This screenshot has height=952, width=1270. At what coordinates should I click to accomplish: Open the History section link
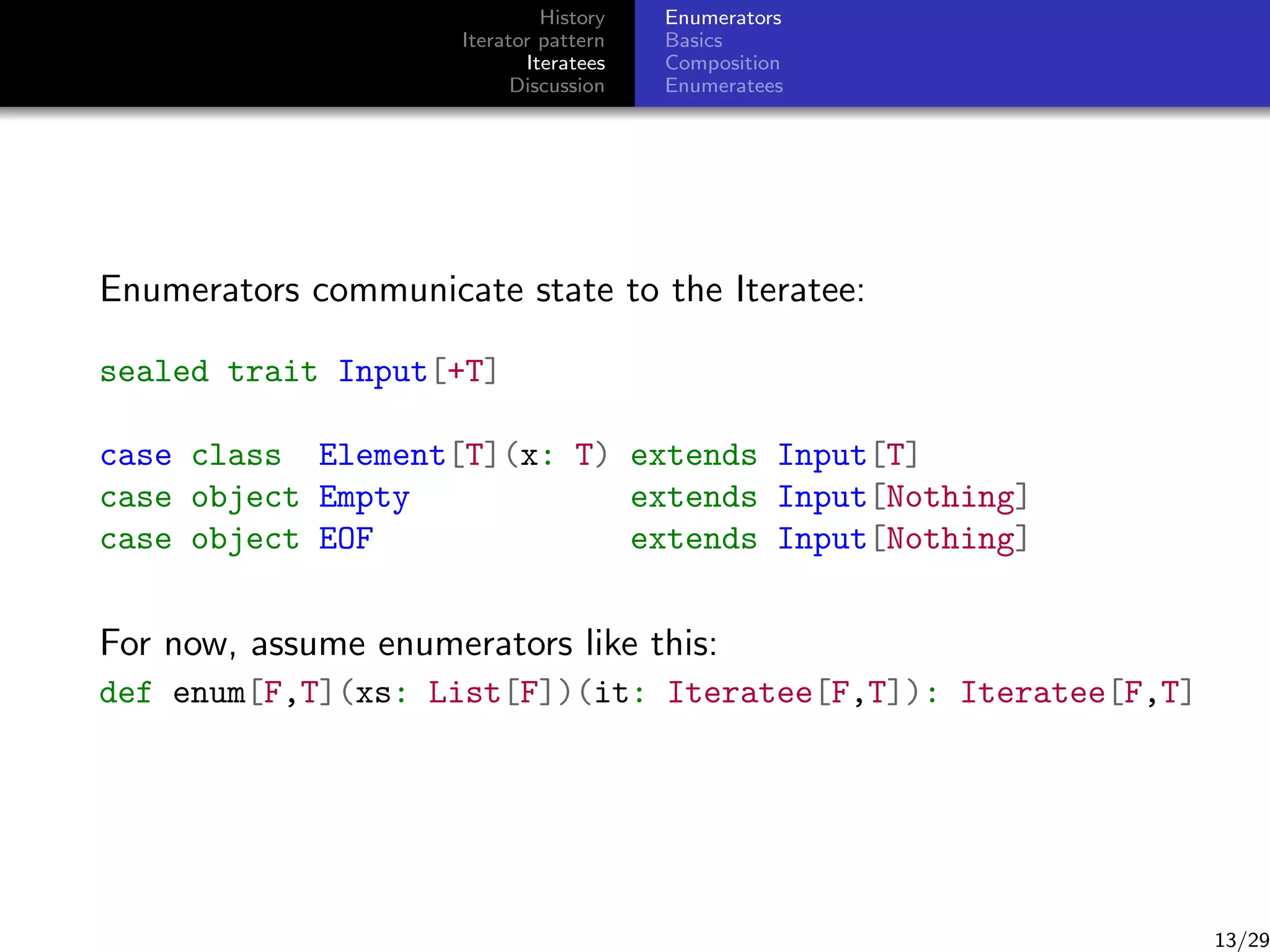click(x=572, y=18)
